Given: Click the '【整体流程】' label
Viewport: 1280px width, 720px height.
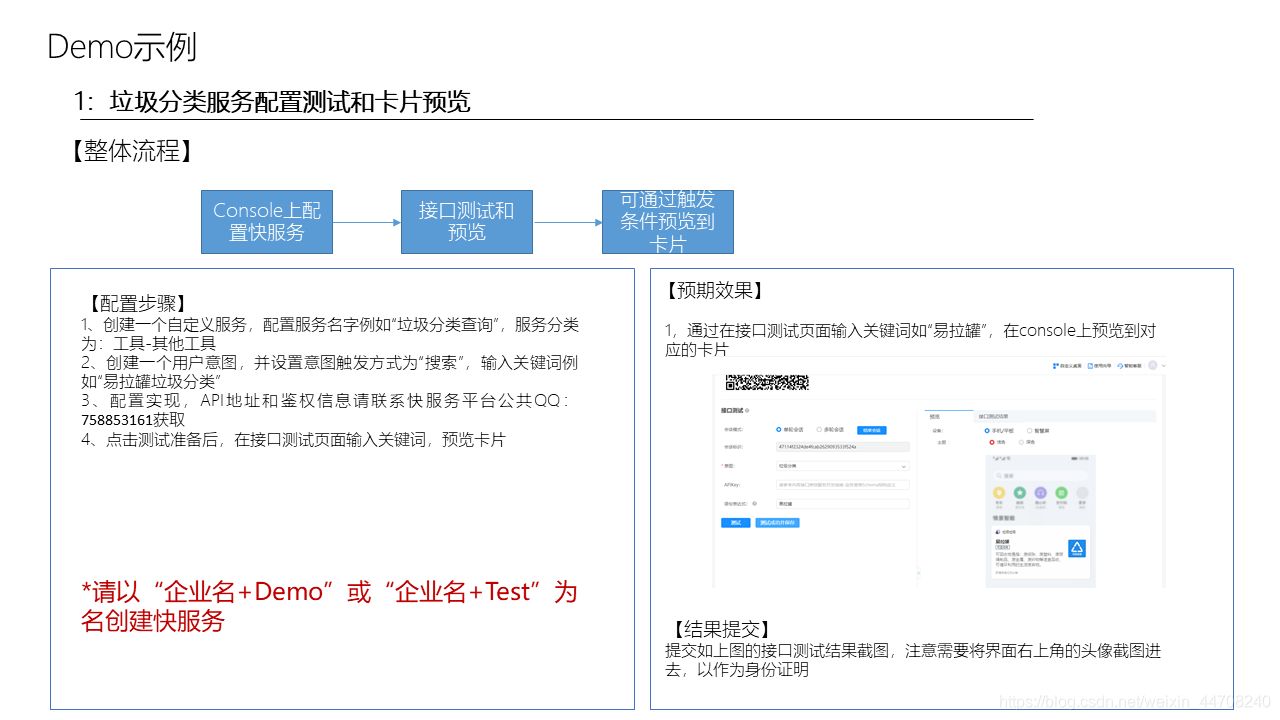Looking at the screenshot, I should 131,151.
